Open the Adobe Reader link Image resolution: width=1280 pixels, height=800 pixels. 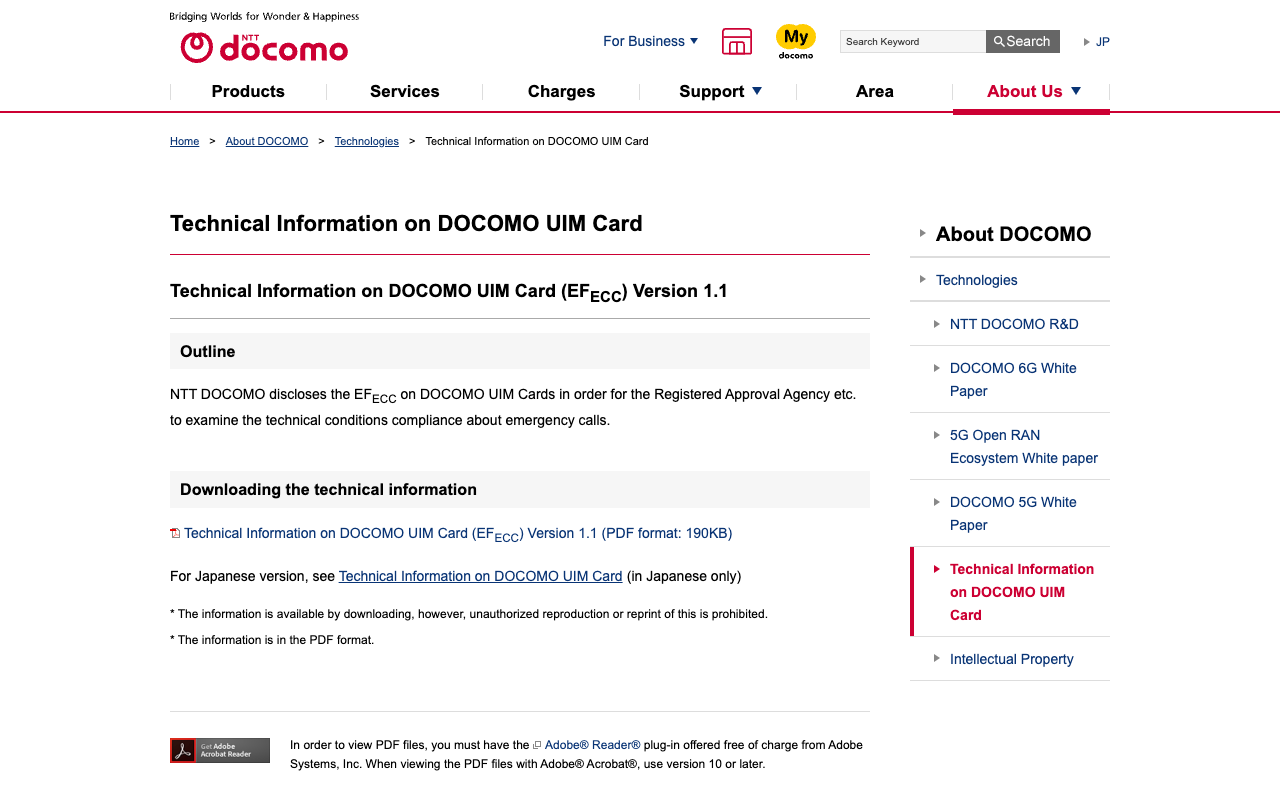click(593, 745)
